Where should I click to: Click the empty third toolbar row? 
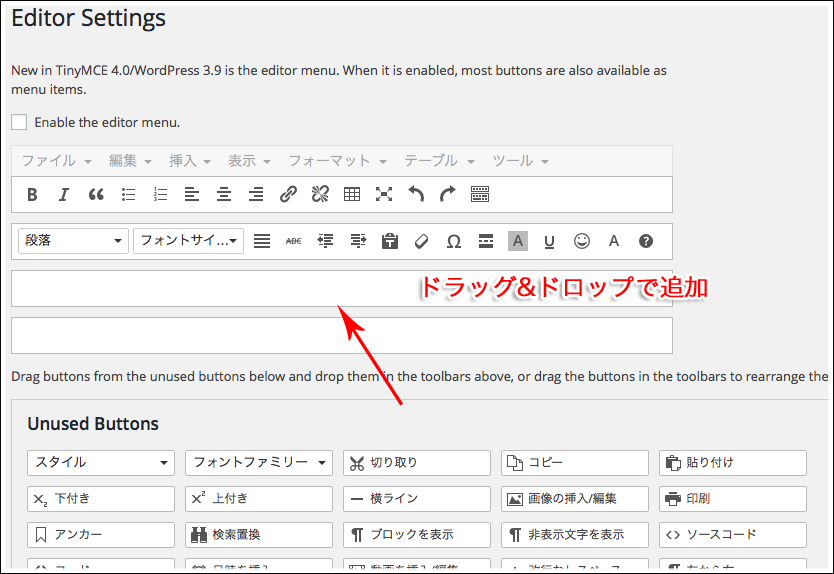pos(200,289)
